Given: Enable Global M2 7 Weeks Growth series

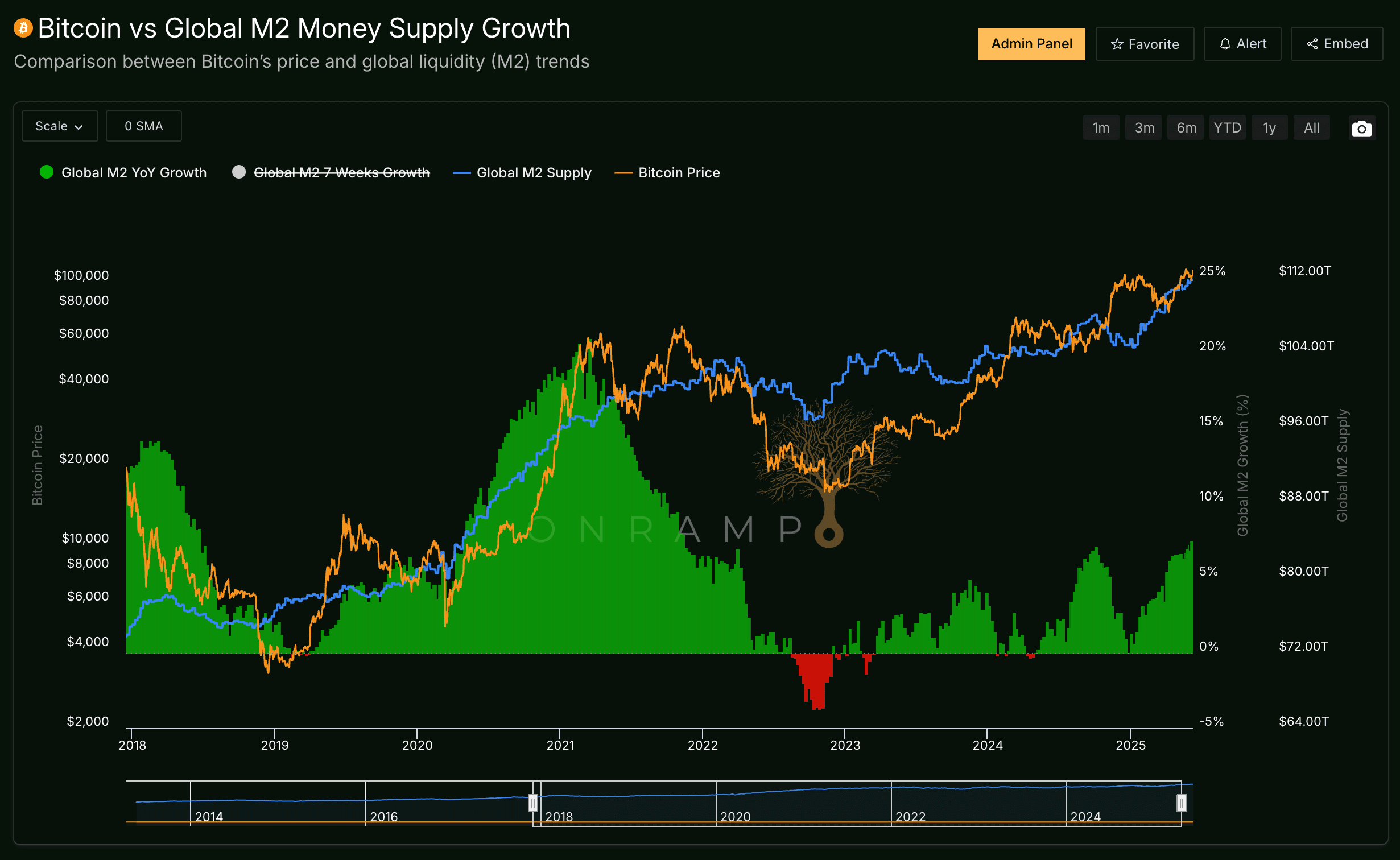Looking at the screenshot, I should pyautogui.click(x=341, y=173).
